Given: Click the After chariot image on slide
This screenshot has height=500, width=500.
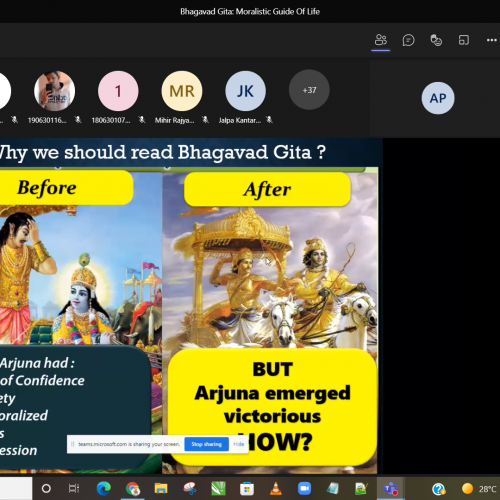Looking at the screenshot, I should [x=270, y=278].
